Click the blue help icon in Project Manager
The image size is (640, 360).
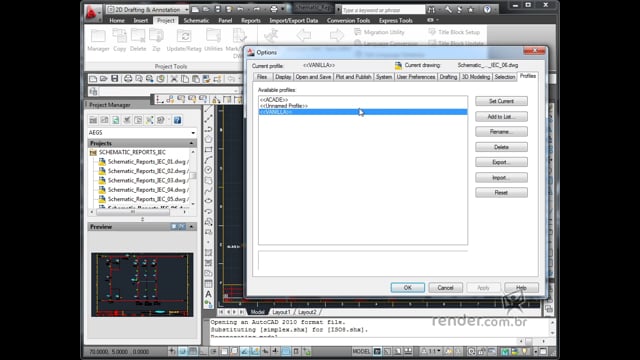point(177,120)
